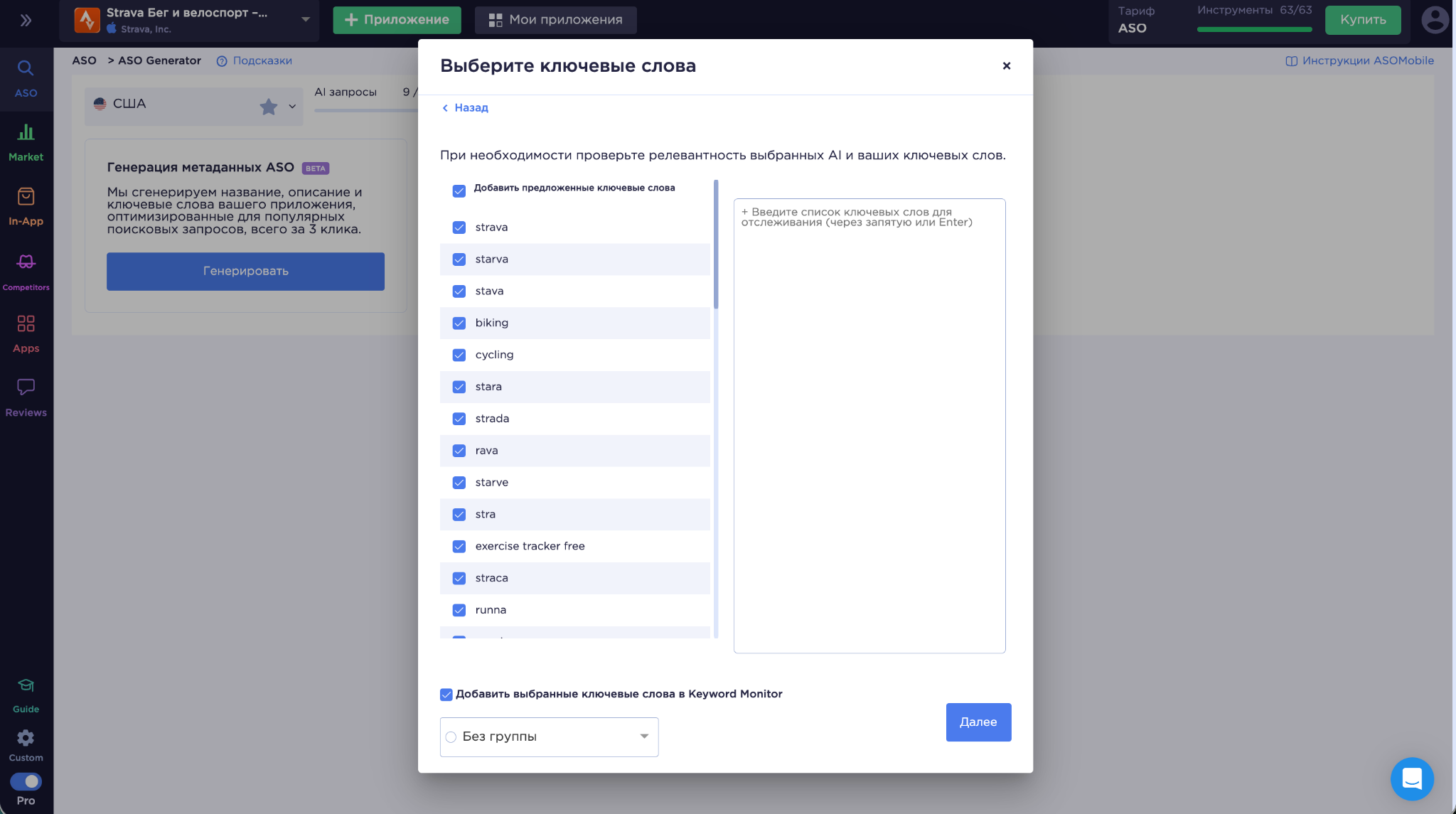The height and width of the screenshot is (814, 1456).
Task: Click the keyword list input field
Action: (869, 426)
